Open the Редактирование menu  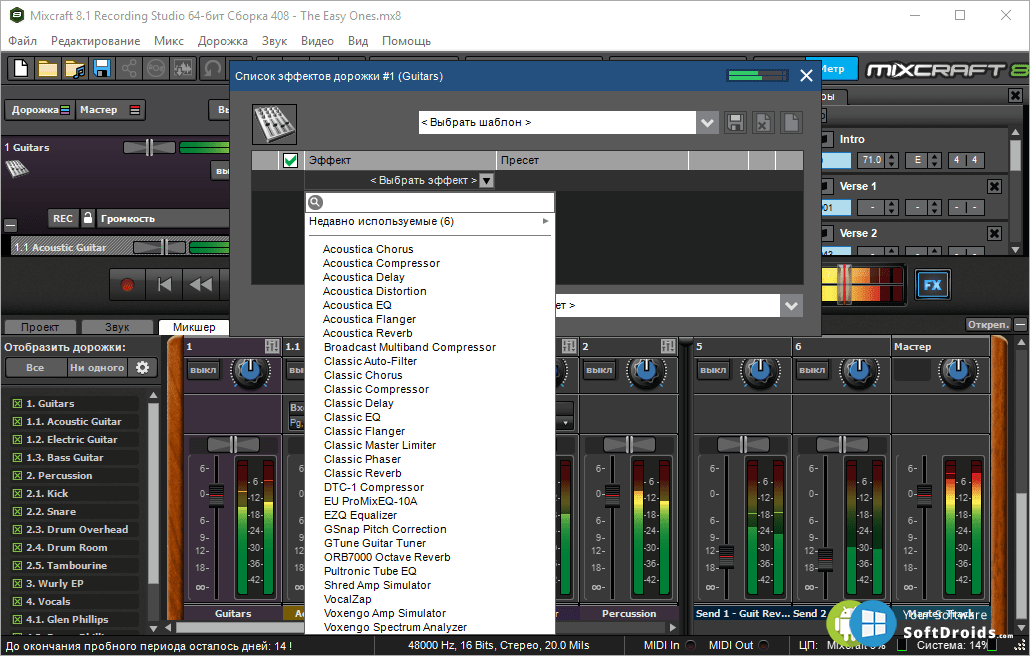(x=95, y=41)
